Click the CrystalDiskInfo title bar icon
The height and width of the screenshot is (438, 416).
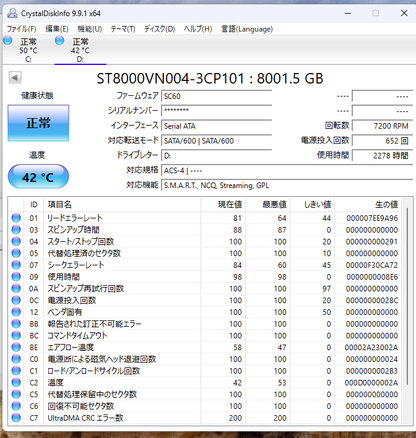point(12,13)
